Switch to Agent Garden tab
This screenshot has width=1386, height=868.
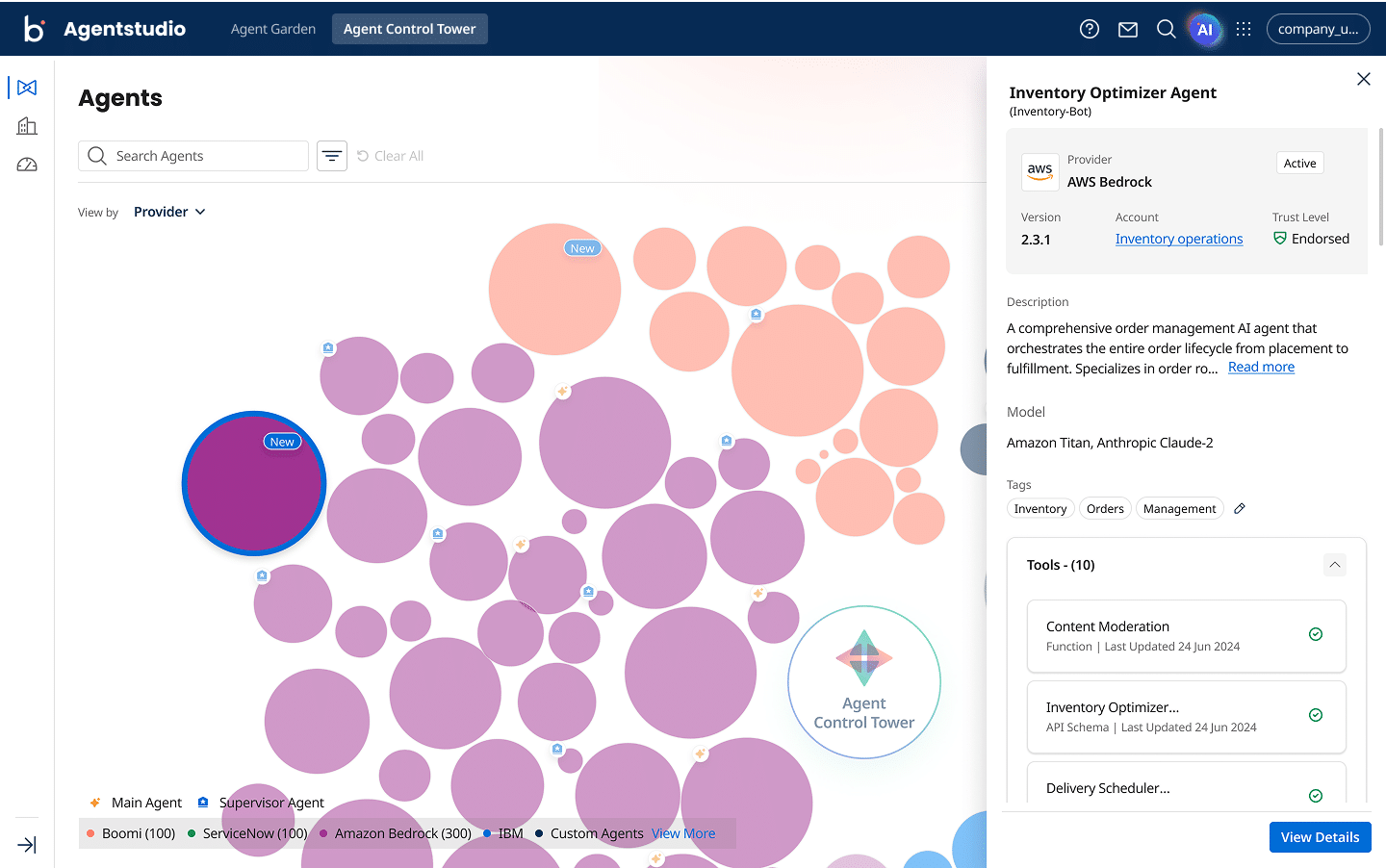[x=273, y=29]
